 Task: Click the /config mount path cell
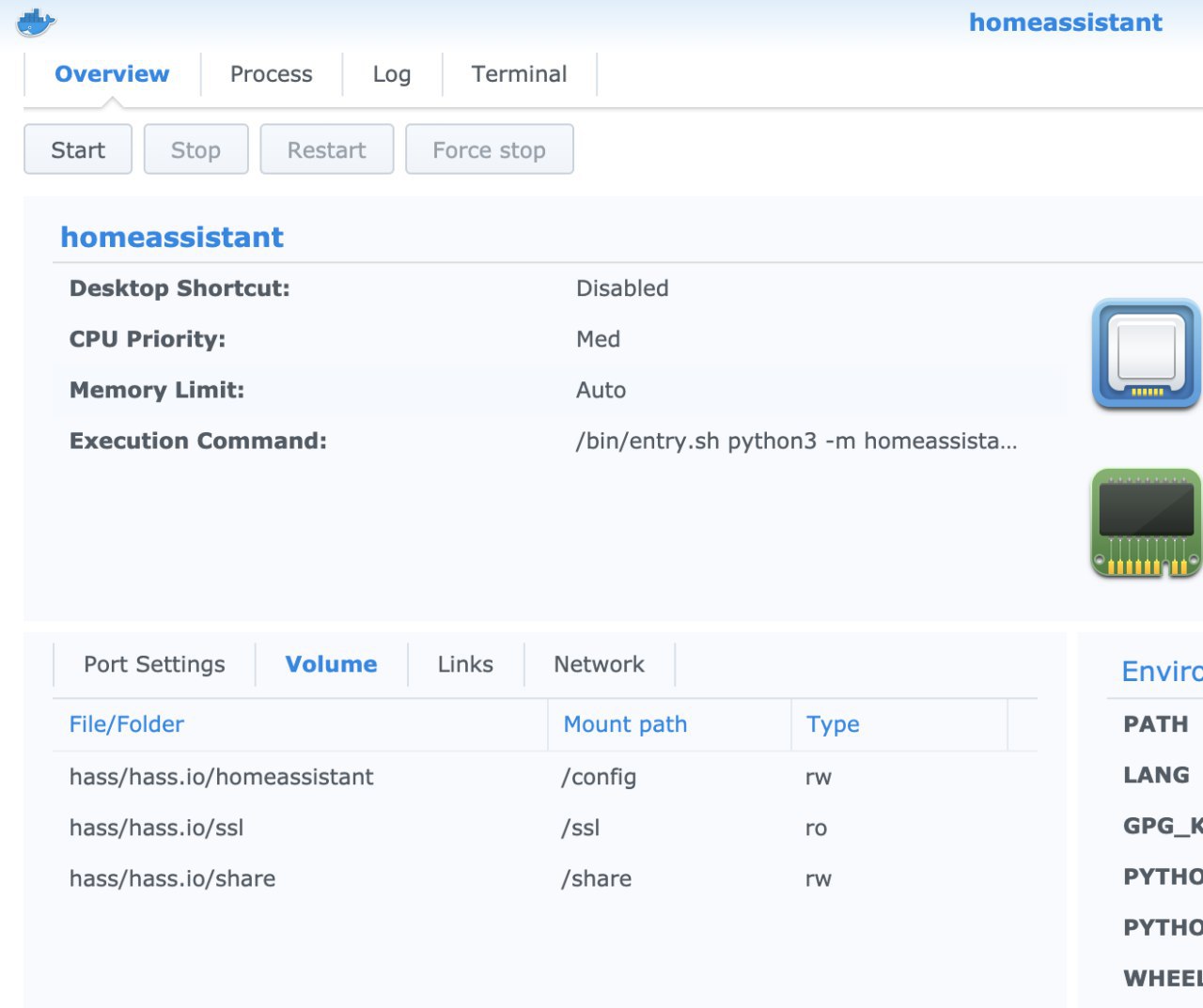599,778
